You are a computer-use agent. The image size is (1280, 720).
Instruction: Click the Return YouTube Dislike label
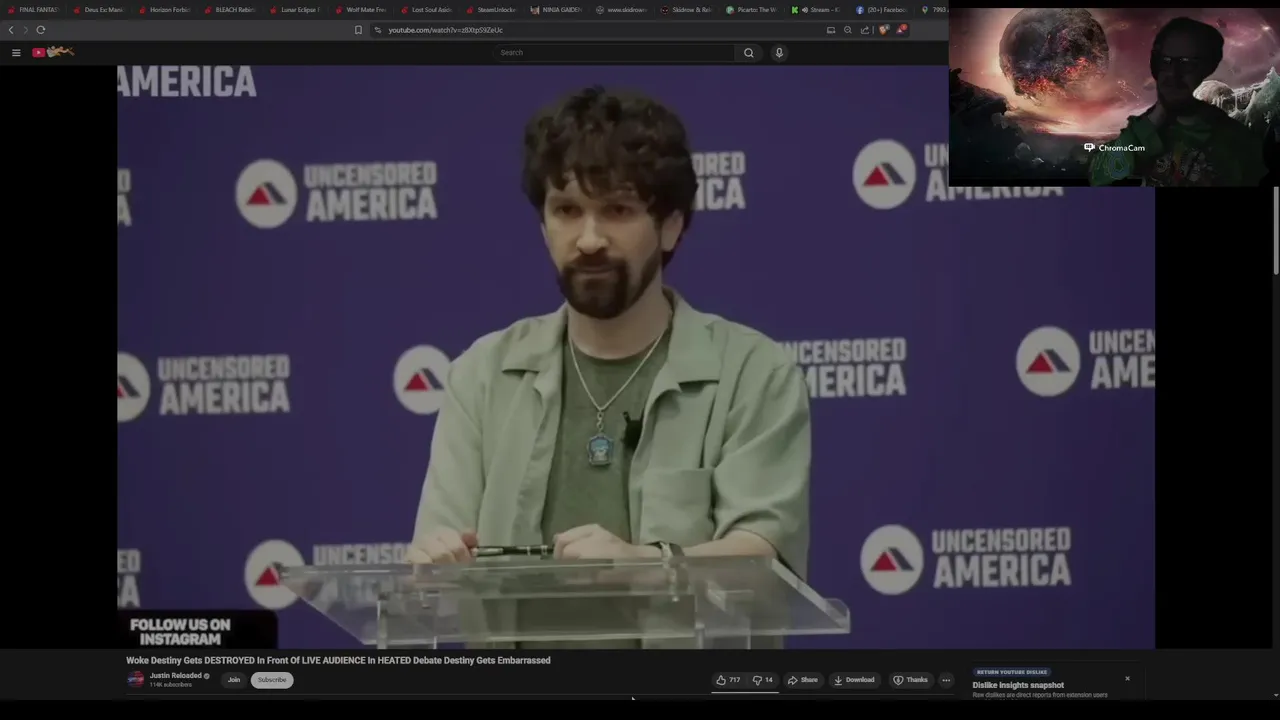point(1012,672)
